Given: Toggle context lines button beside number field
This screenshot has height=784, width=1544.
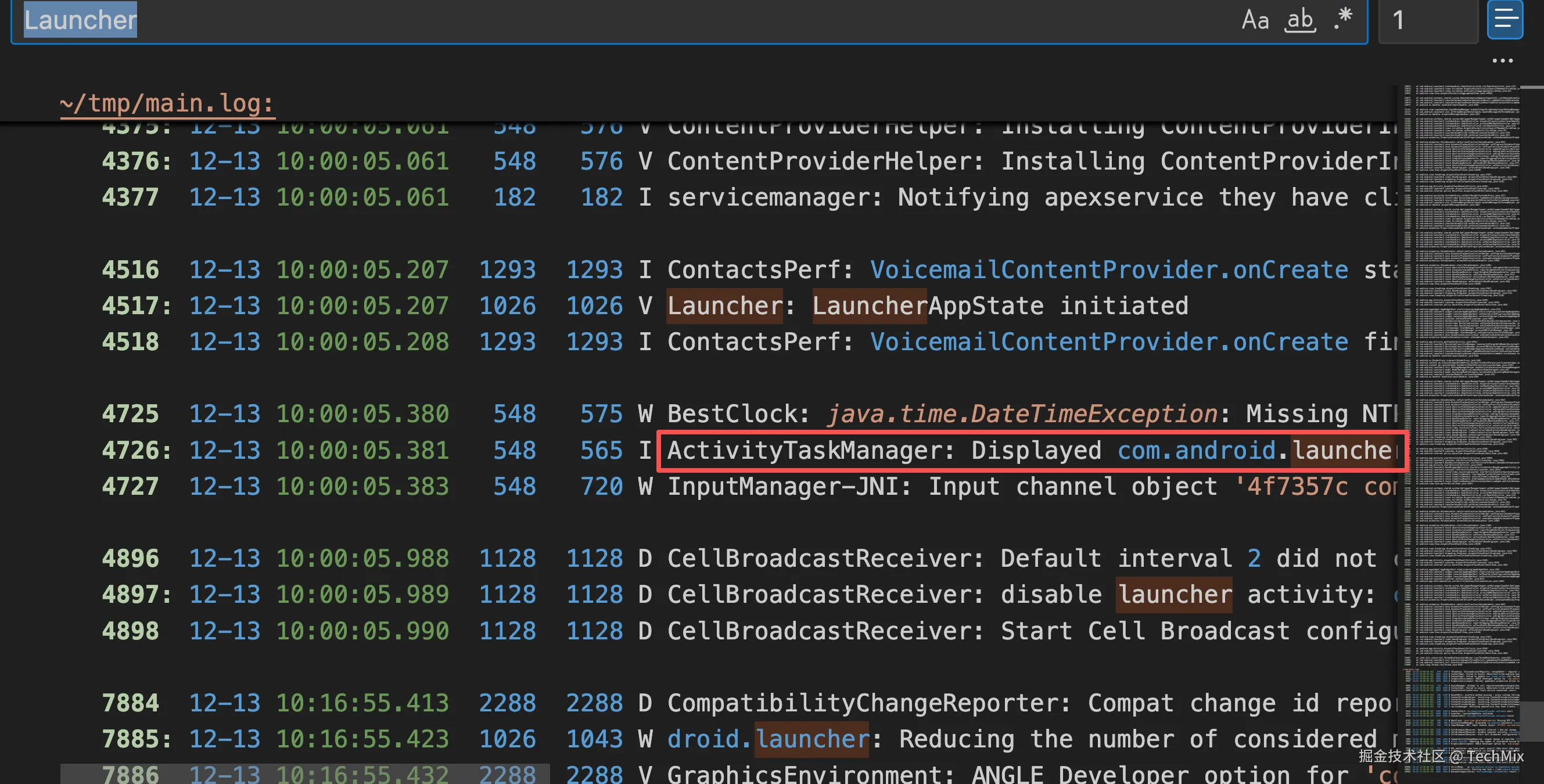Looking at the screenshot, I should 1504,19.
